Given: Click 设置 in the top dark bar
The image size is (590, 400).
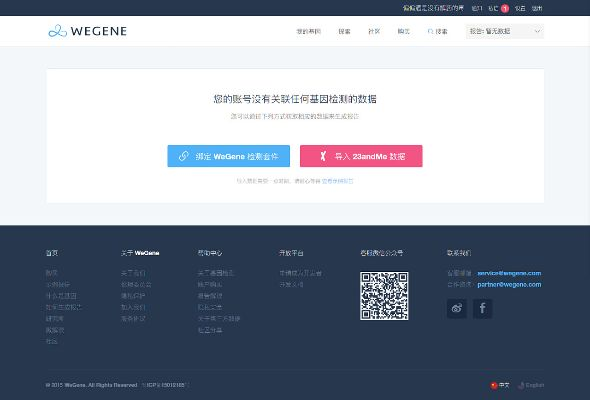Looking at the screenshot, I should (x=520, y=8).
